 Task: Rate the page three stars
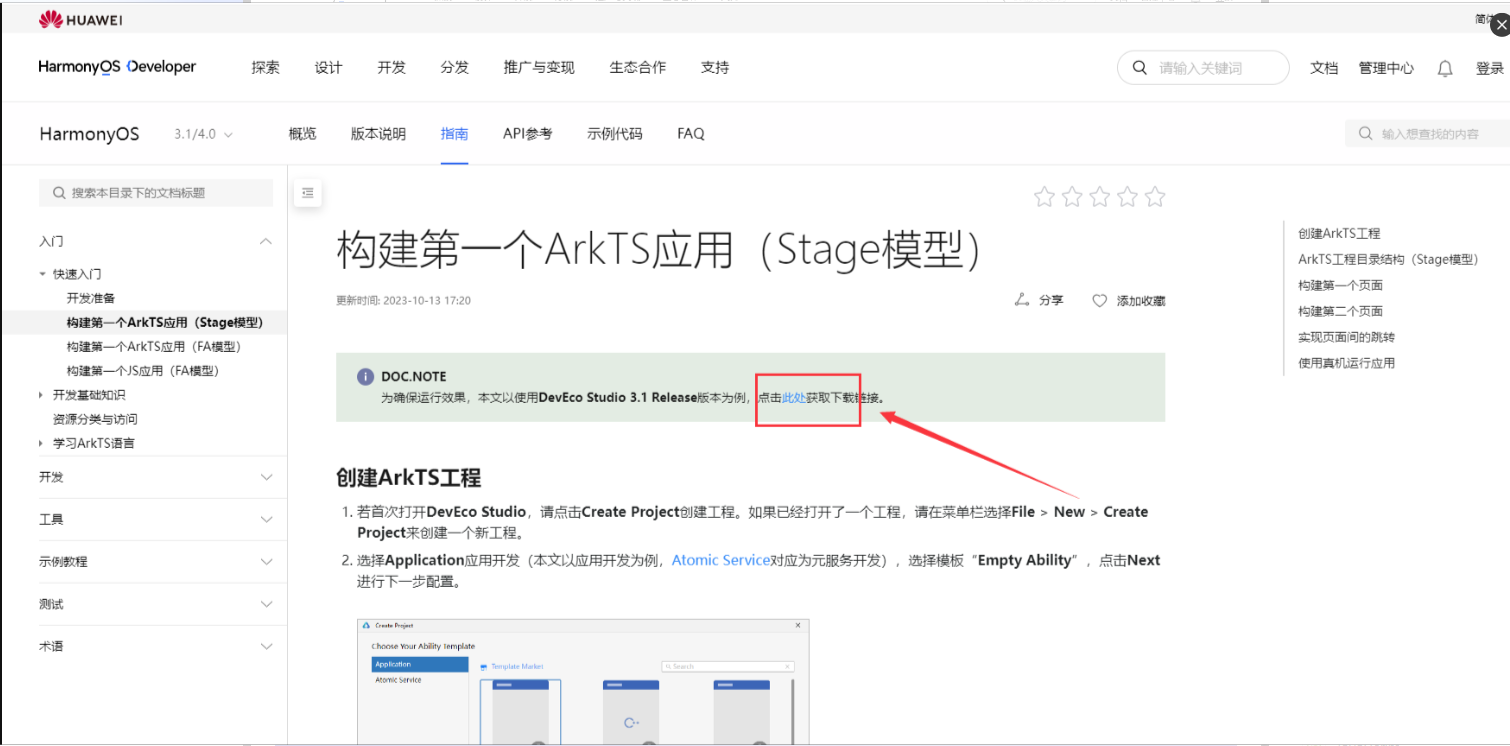pyautogui.click(x=1100, y=197)
